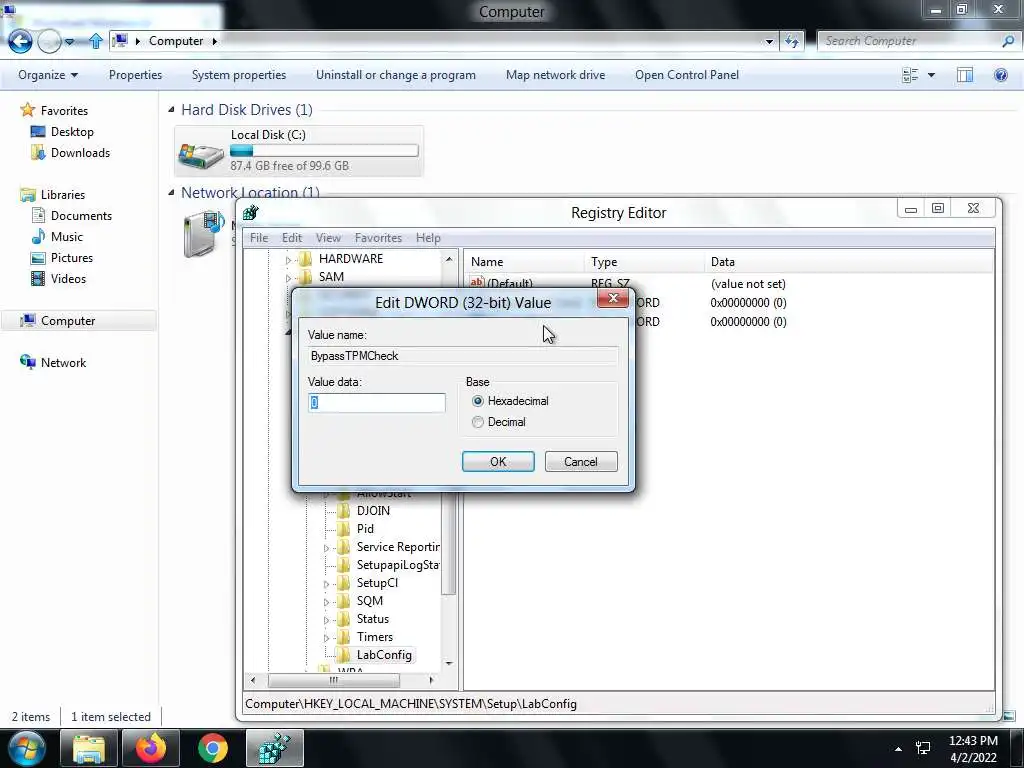1024x768 pixels.
Task: Click the Explorer Forward button
Action: click(49, 41)
